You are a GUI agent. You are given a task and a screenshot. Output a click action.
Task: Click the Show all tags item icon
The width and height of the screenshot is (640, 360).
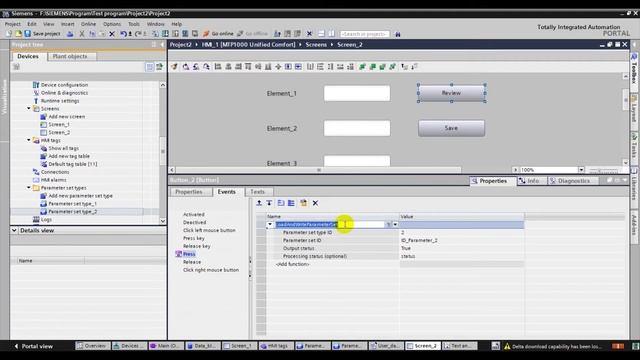tap(44, 149)
